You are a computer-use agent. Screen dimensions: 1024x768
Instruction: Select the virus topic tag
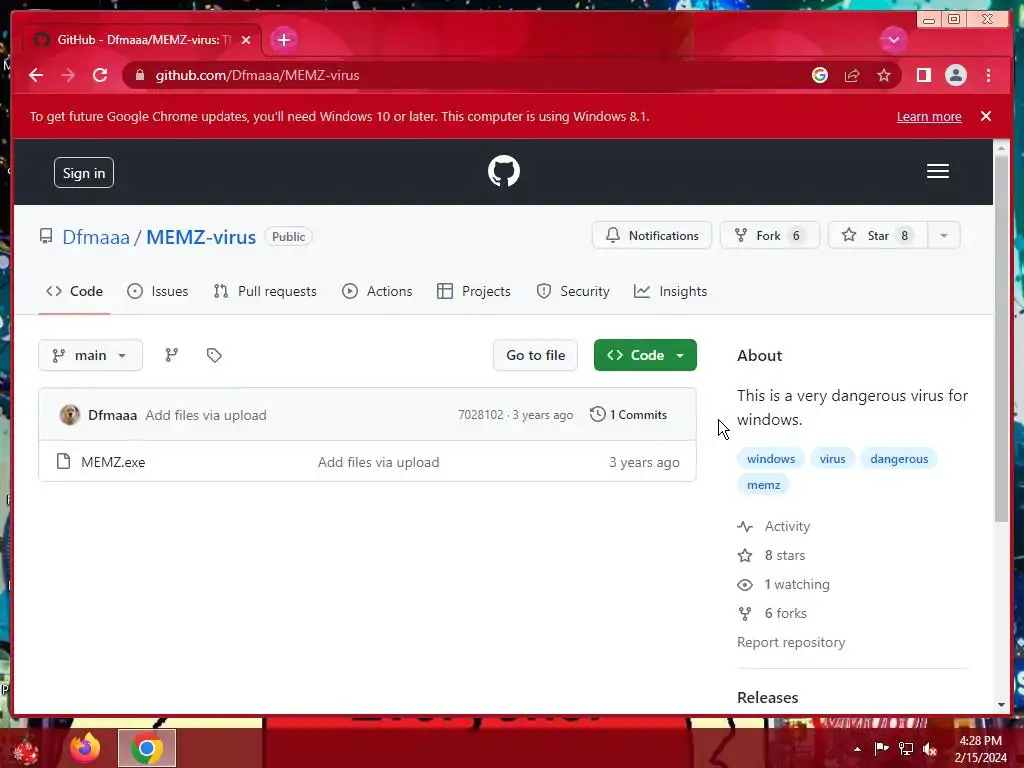(832, 459)
